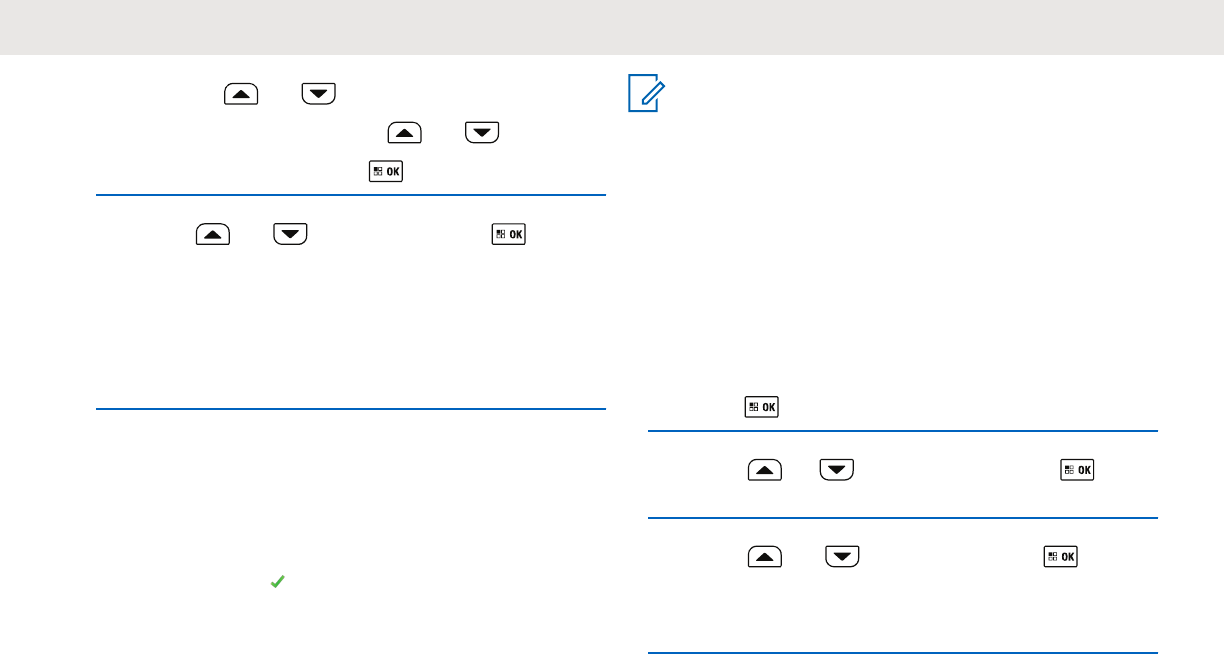Click the up arrow in the right column's bottom step
1224x654 pixels.
click(764, 557)
